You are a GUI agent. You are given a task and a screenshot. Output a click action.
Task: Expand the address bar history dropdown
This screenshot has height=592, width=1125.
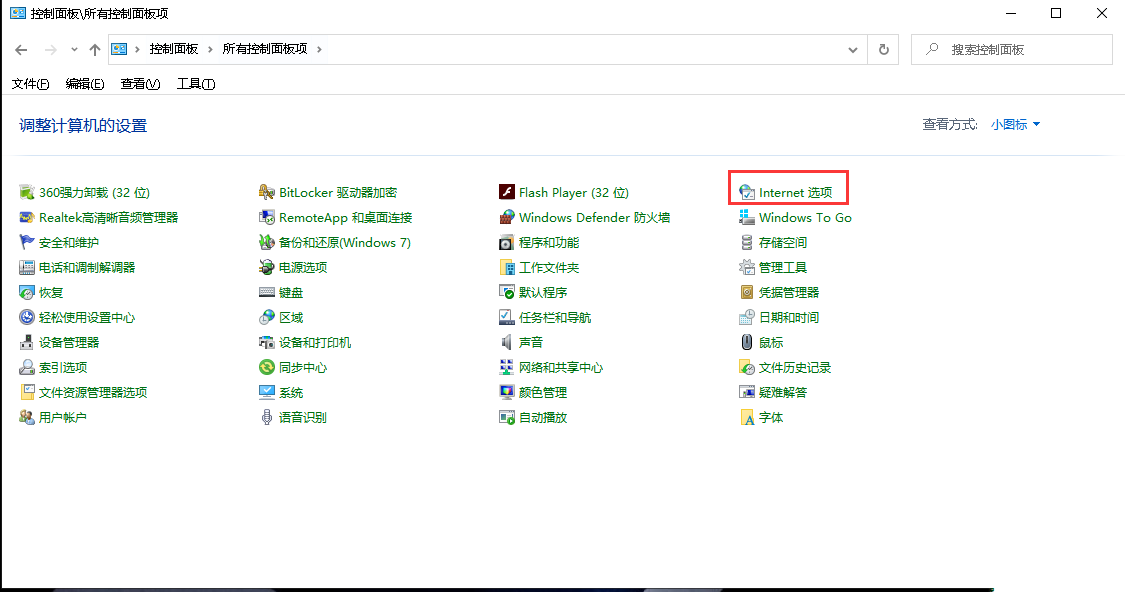[852, 50]
